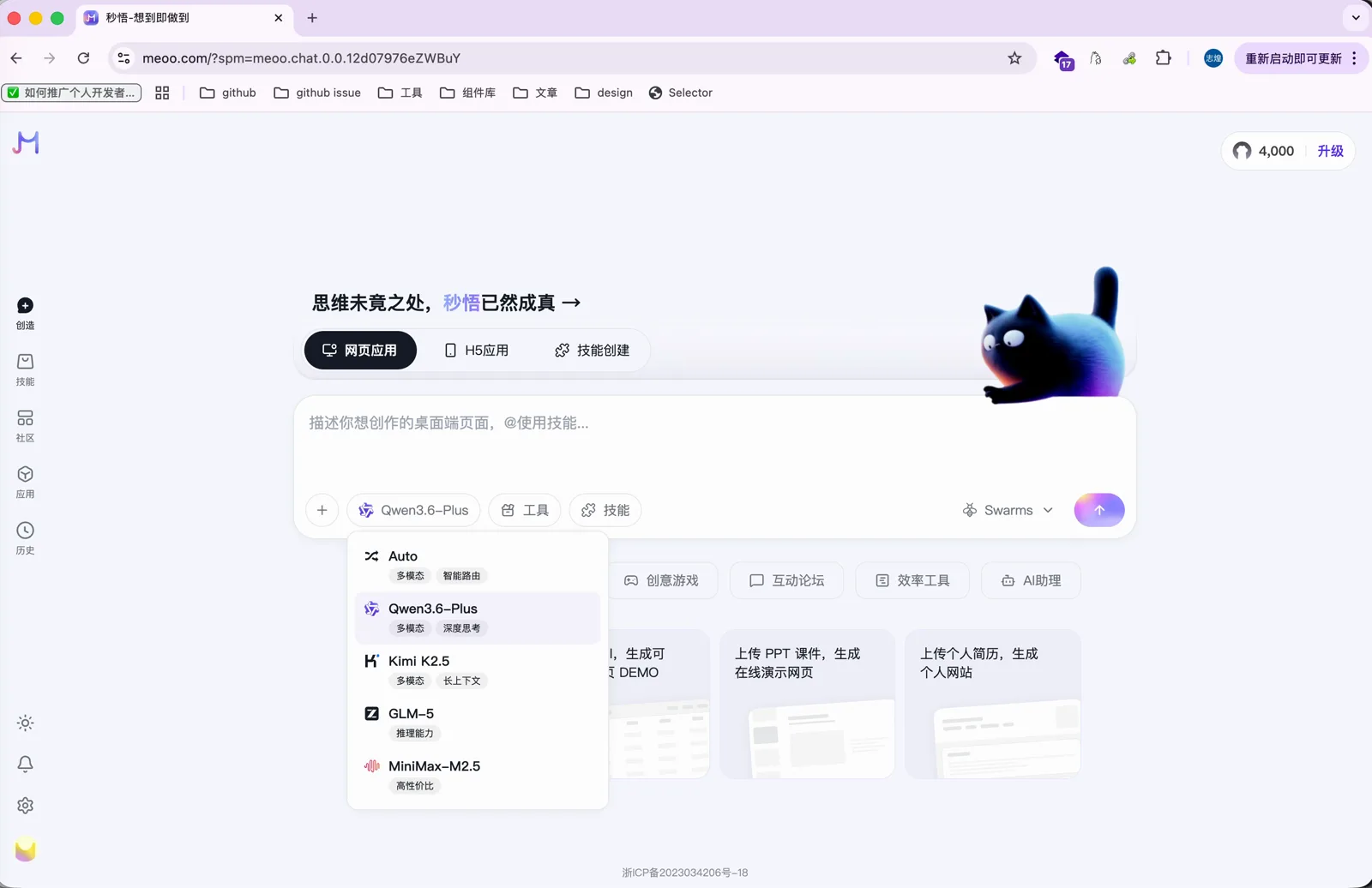This screenshot has height=888, width=1372.
Task: Open the 技能 sidebar section
Action: point(26,369)
